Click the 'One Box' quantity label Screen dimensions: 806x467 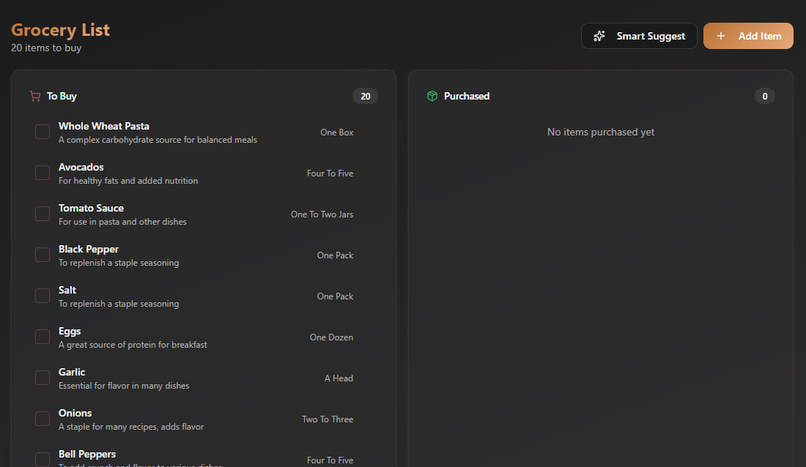337,133
